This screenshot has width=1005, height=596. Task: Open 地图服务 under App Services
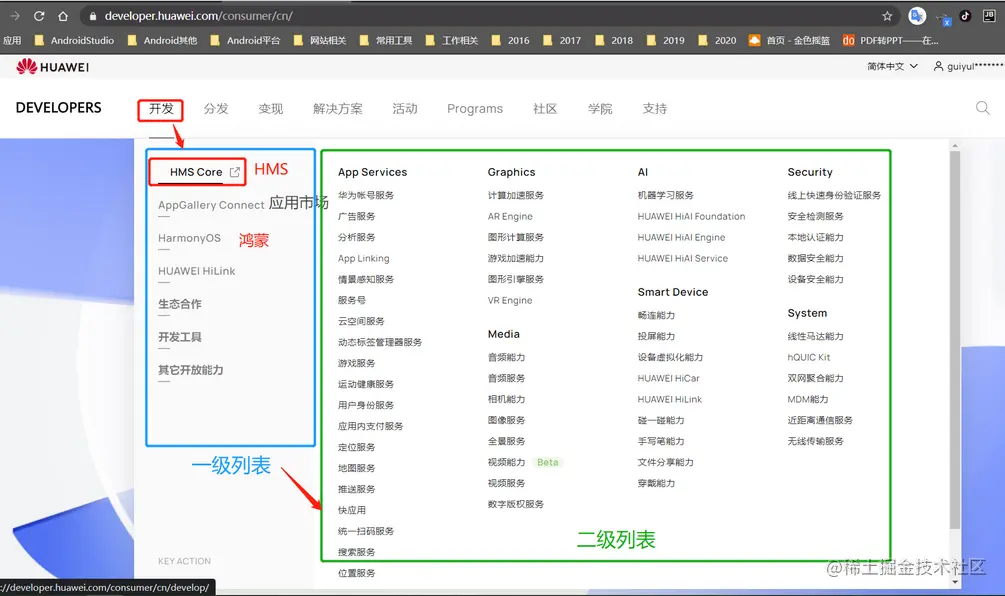[x=356, y=468]
